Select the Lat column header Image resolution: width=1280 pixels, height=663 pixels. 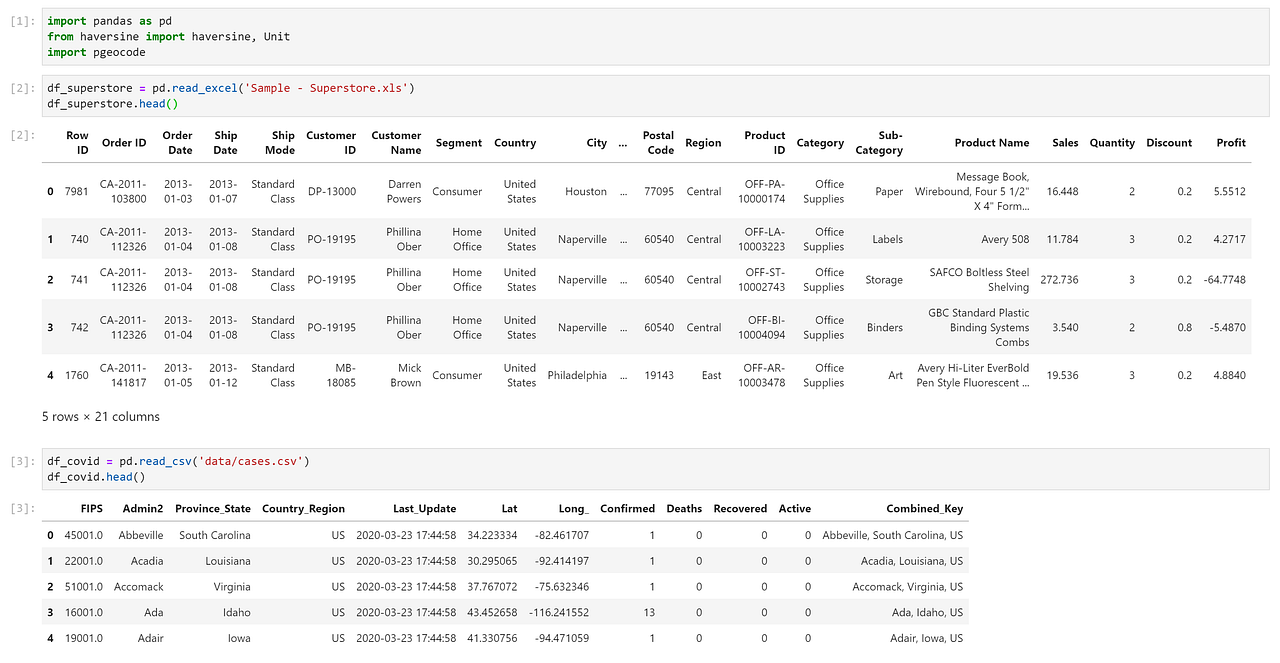click(x=509, y=509)
